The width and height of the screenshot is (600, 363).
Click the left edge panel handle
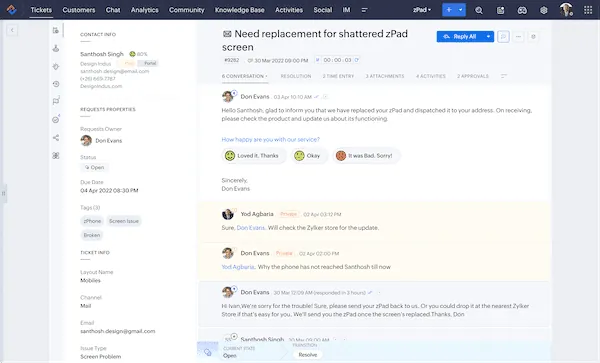(3, 194)
